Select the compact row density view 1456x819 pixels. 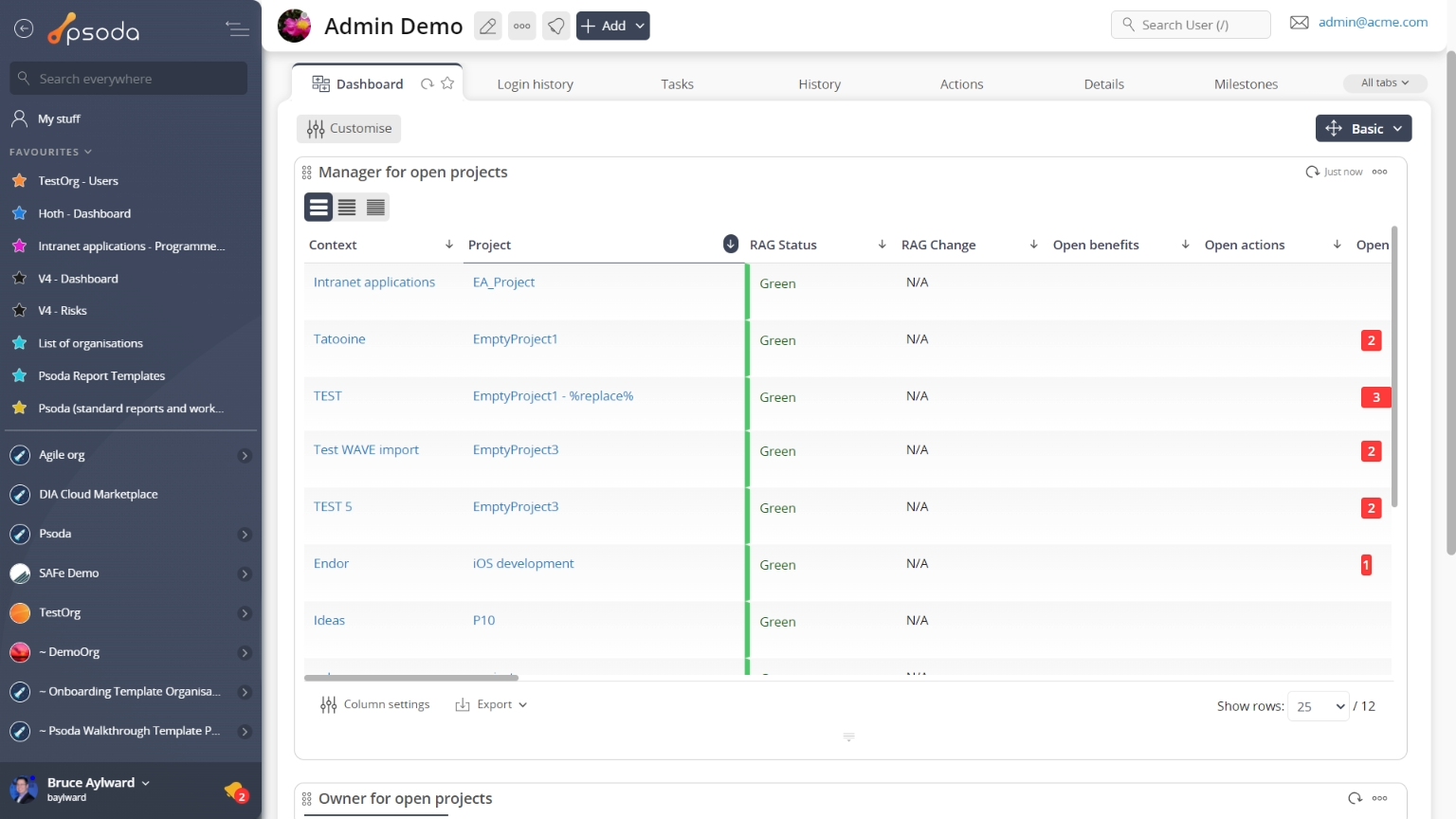pyautogui.click(x=375, y=207)
